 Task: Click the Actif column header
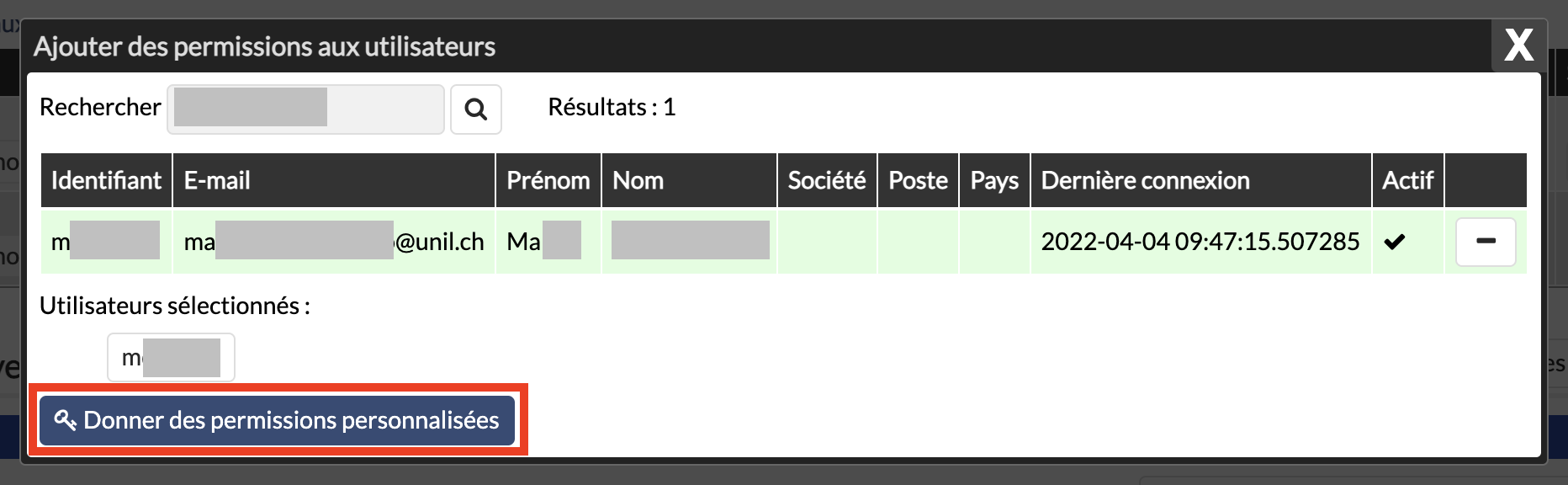pyautogui.click(x=1407, y=180)
